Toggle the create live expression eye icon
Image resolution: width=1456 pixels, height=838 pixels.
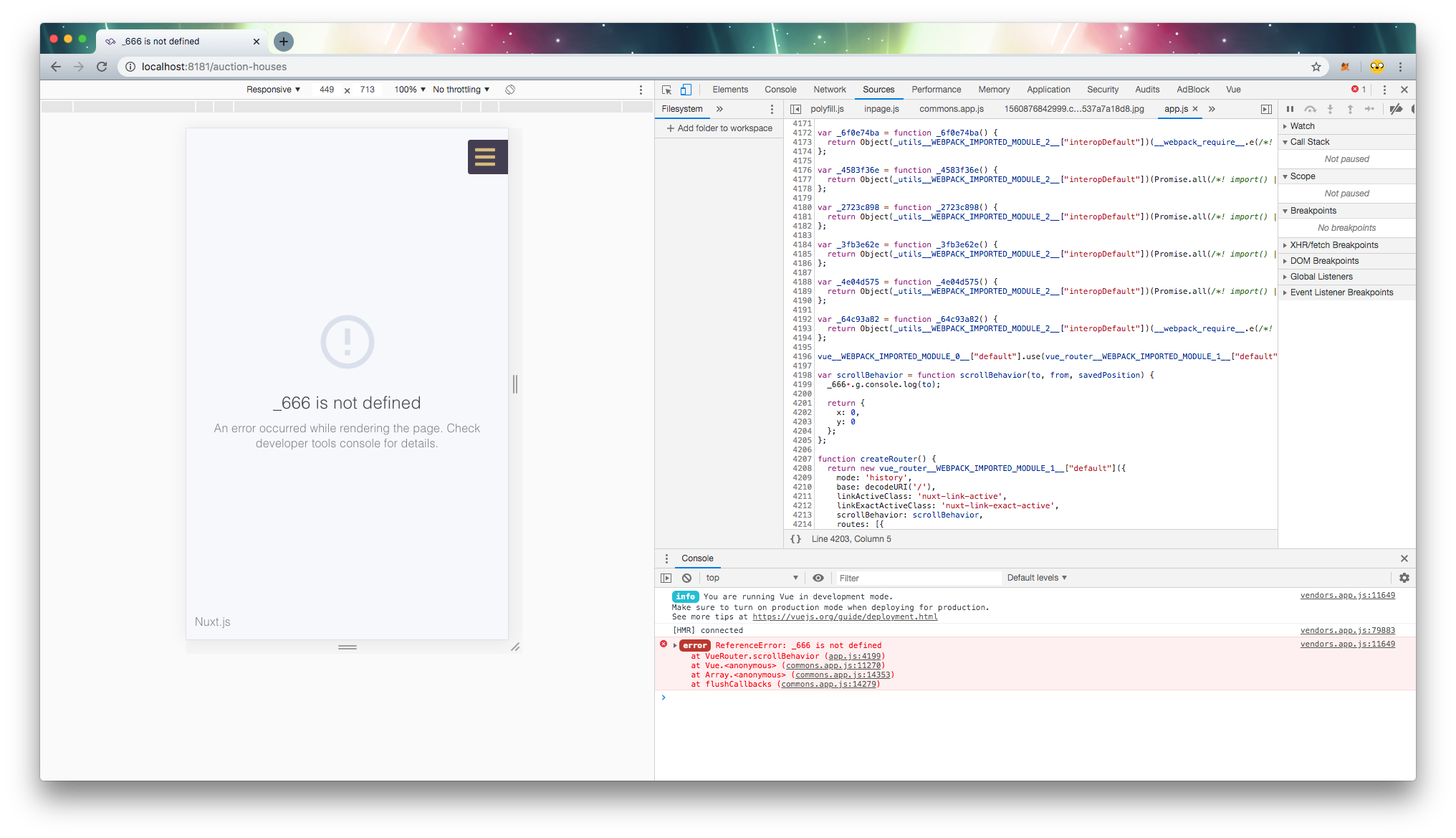pyautogui.click(x=818, y=578)
